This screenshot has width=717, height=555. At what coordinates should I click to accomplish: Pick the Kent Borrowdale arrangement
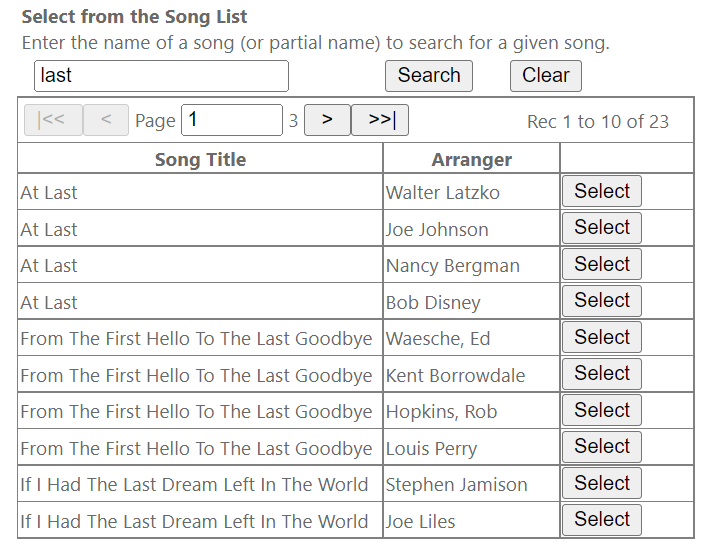point(601,374)
